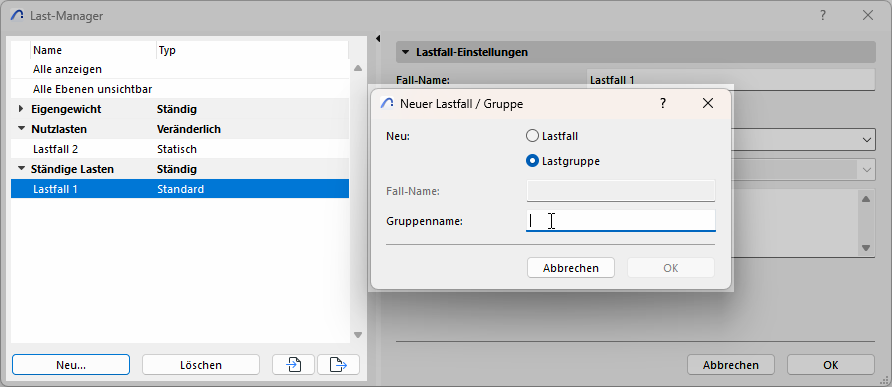Click the Löschen button
The height and width of the screenshot is (387, 892).
coord(201,365)
